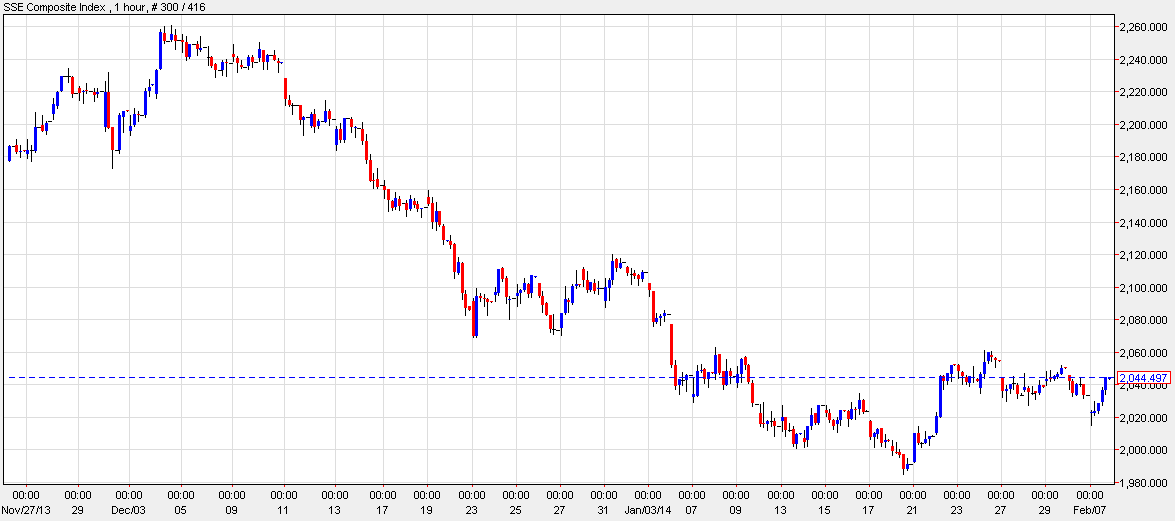Select the current price label 2,044.497

(x=1143, y=377)
